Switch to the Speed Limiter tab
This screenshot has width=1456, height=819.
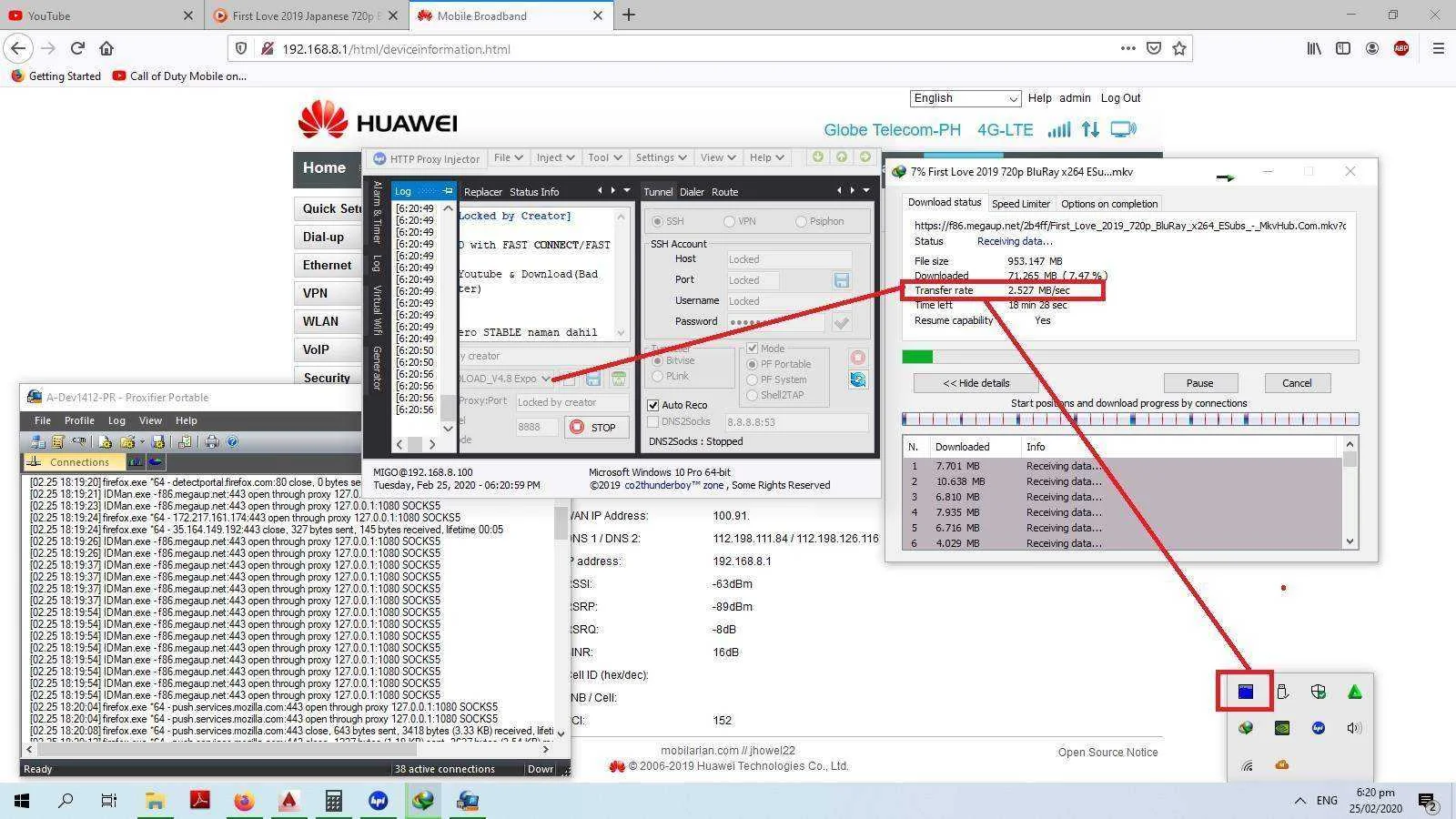1021,204
